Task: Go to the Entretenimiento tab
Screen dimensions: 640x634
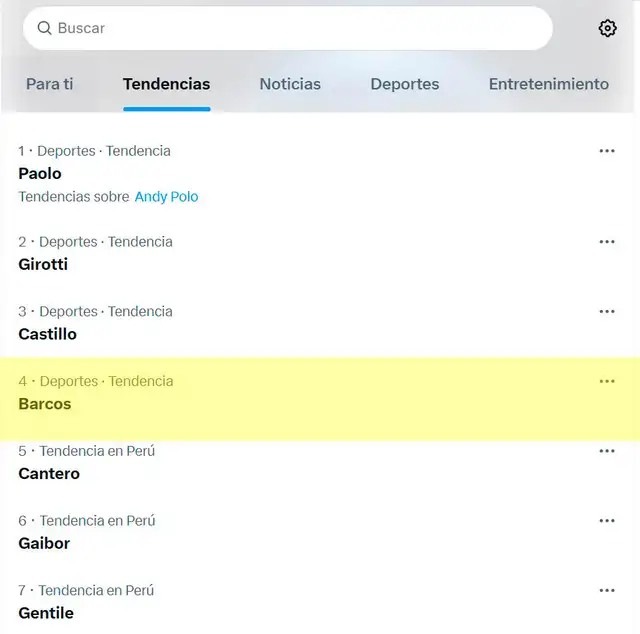Action: tap(548, 84)
